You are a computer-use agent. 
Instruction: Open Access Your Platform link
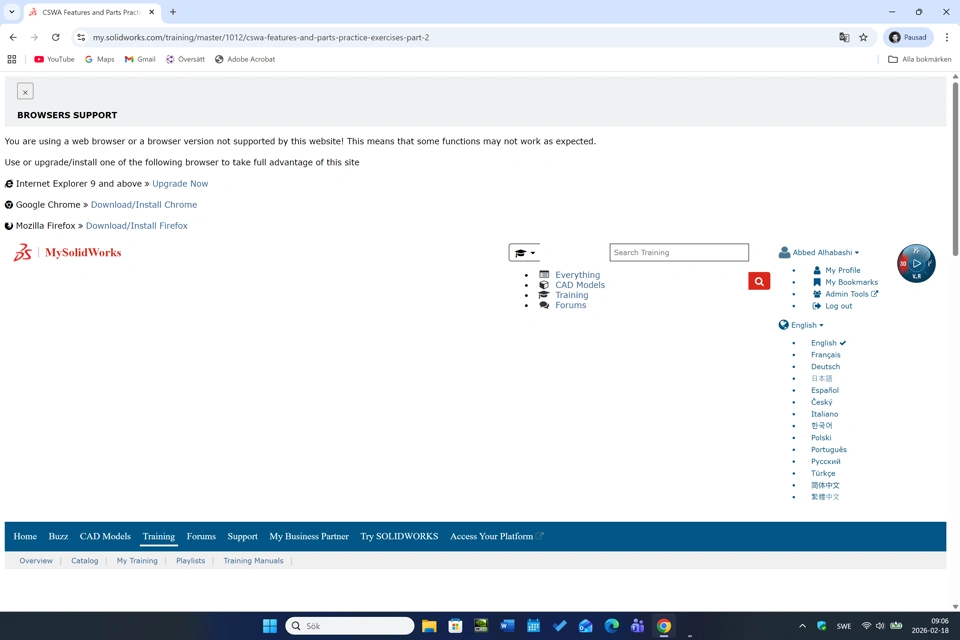click(497, 536)
